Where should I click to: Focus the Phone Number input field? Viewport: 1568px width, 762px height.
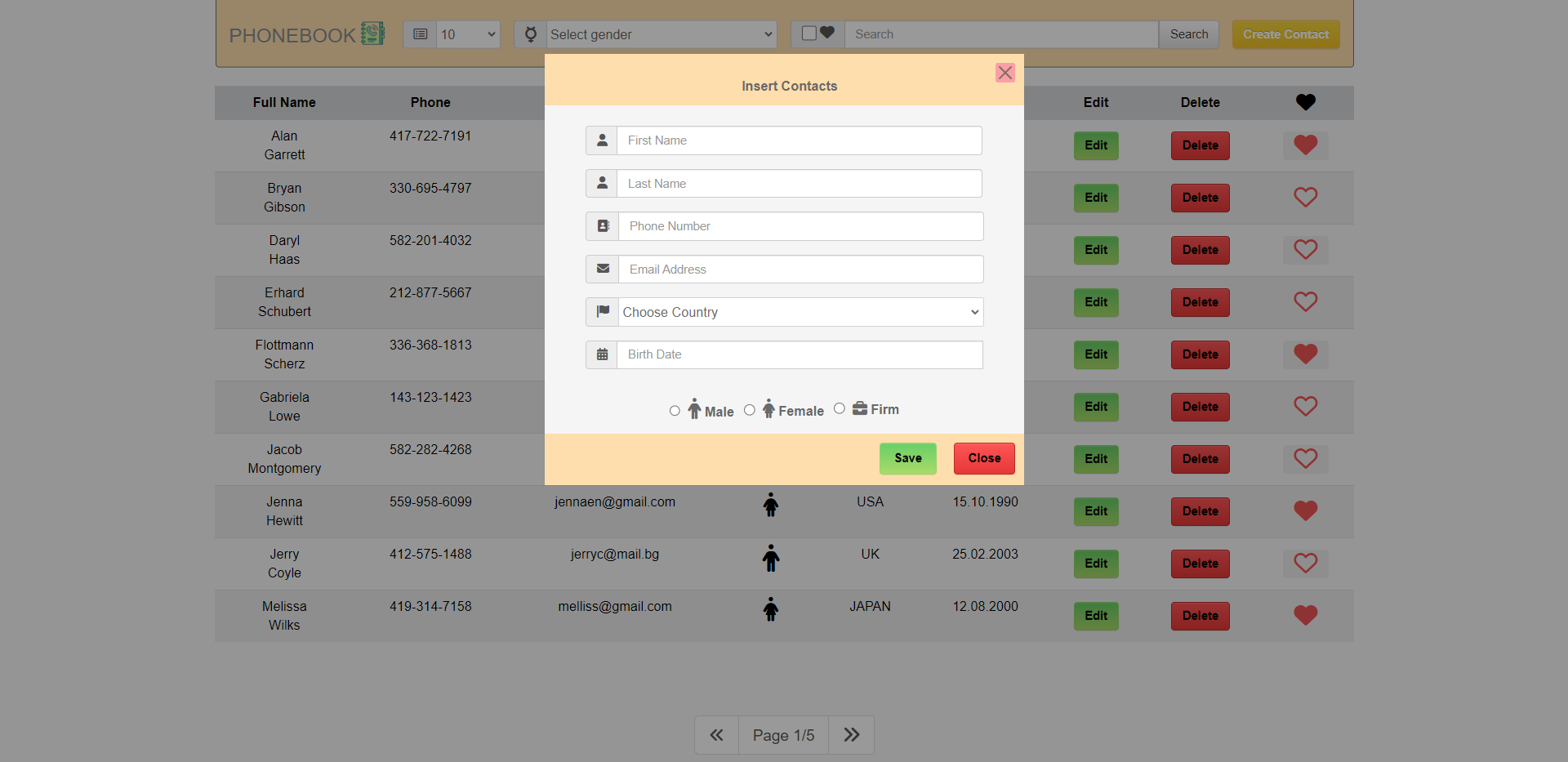(801, 226)
